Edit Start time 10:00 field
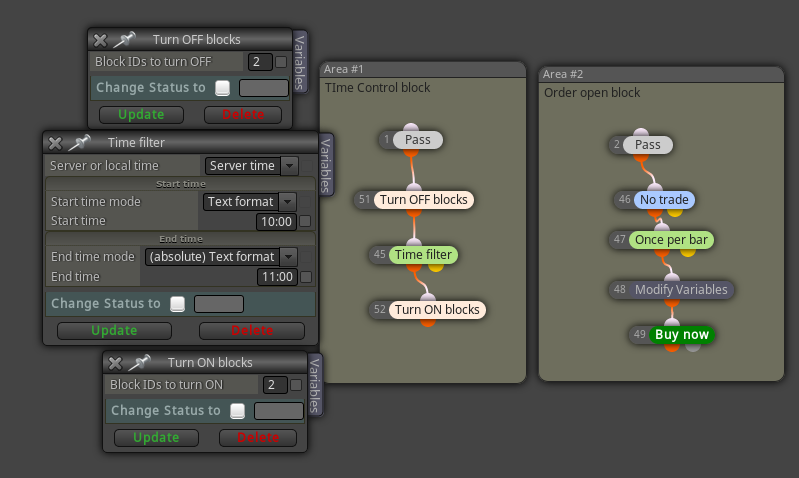 click(x=276, y=222)
